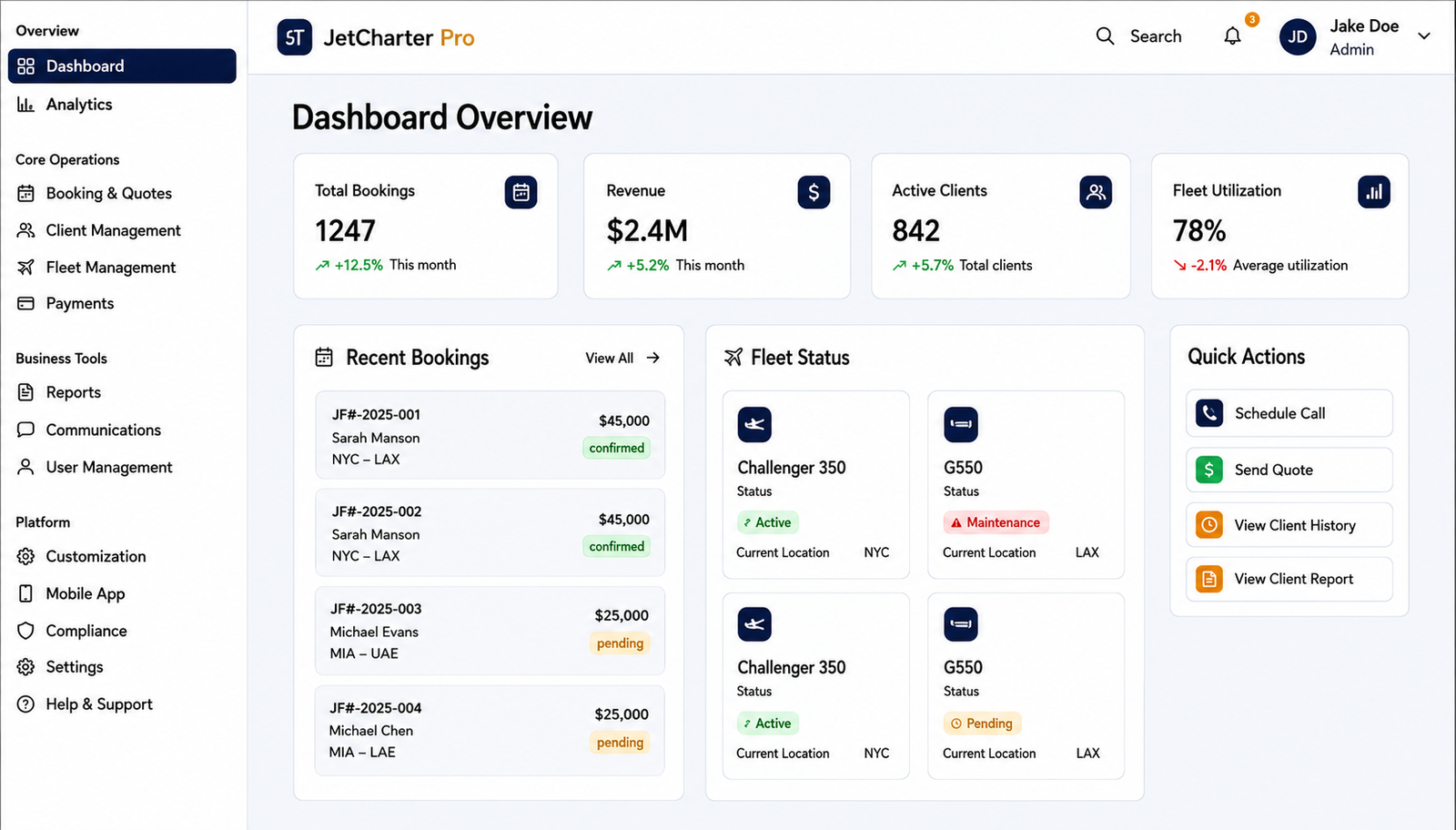This screenshot has width=1456, height=830.
Task: Select booking JF#-2025-004 for Michael Chen
Action: (x=490, y=731)
